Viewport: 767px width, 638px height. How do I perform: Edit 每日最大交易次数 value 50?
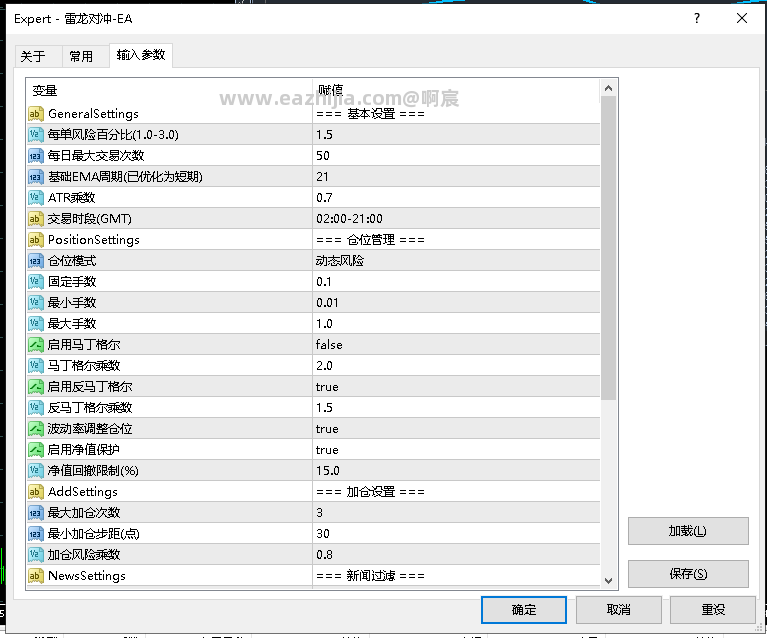pyautogui.click(x=456, y=156)
